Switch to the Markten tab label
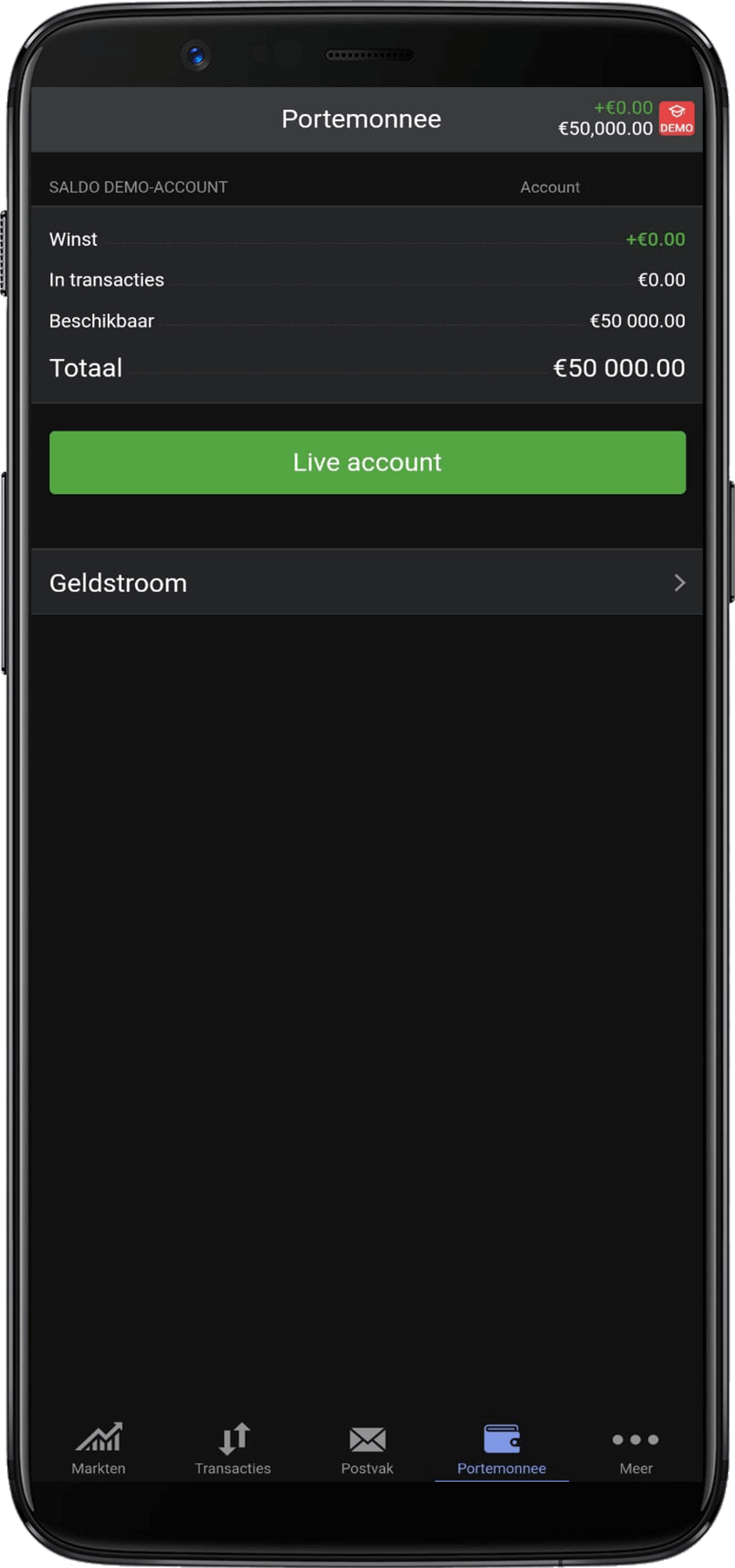 pyautogui.click(x=98, y=1468)
